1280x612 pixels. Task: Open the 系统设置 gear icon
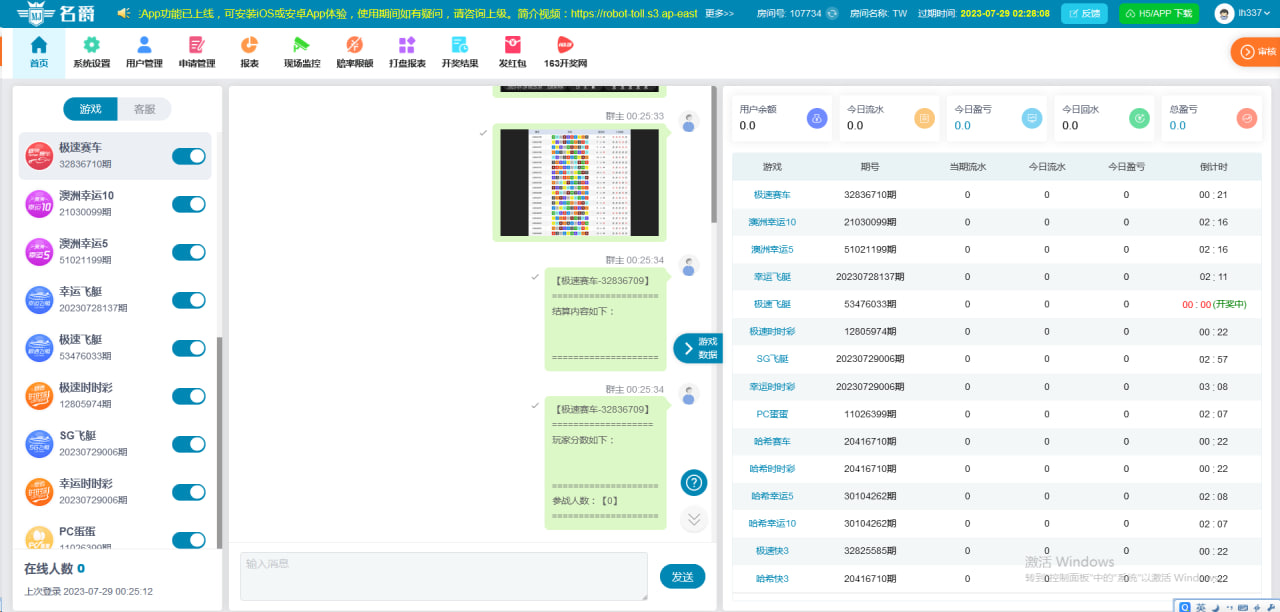tap(91, 46)
